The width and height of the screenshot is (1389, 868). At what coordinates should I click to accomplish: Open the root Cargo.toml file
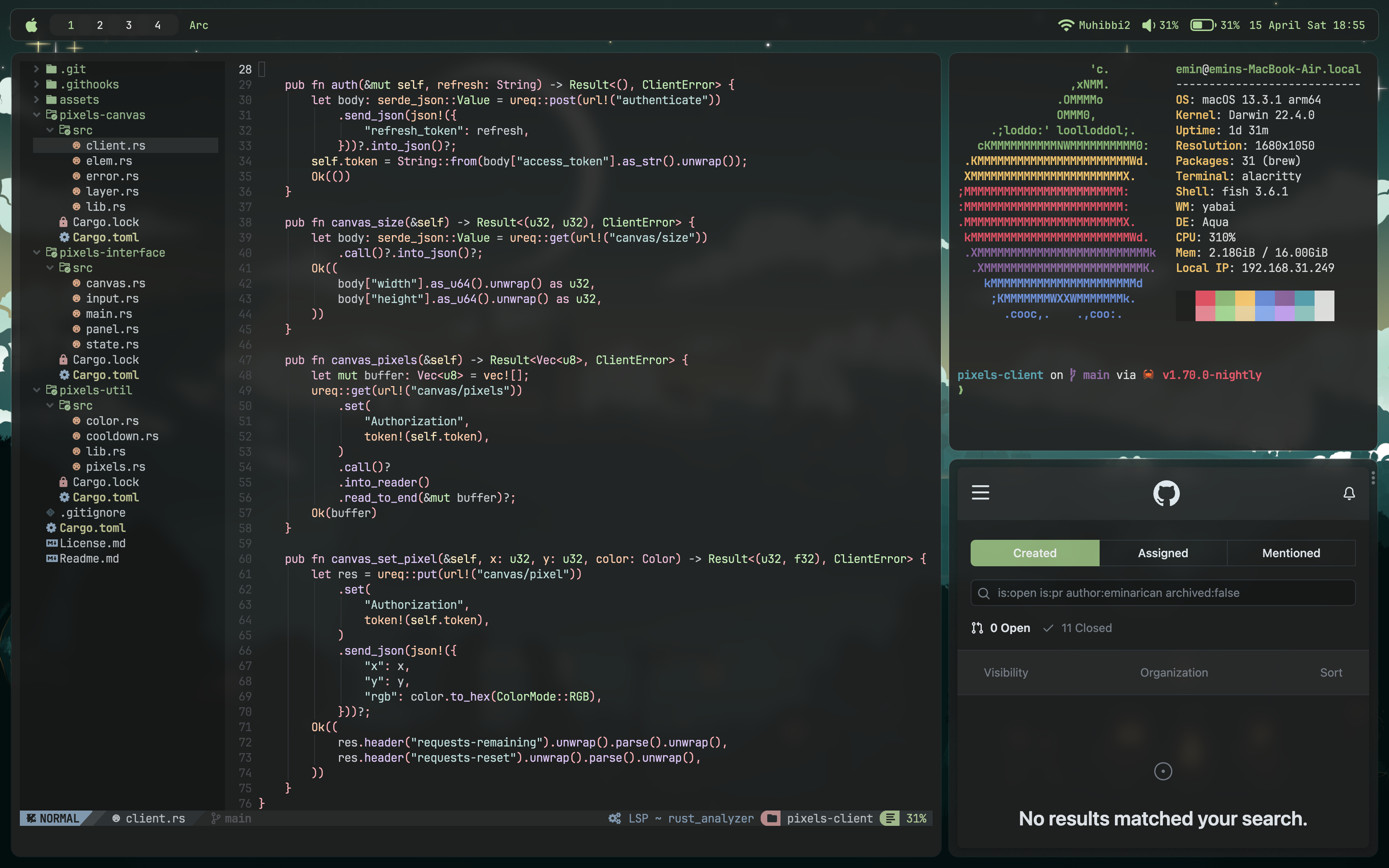point(93,528)
